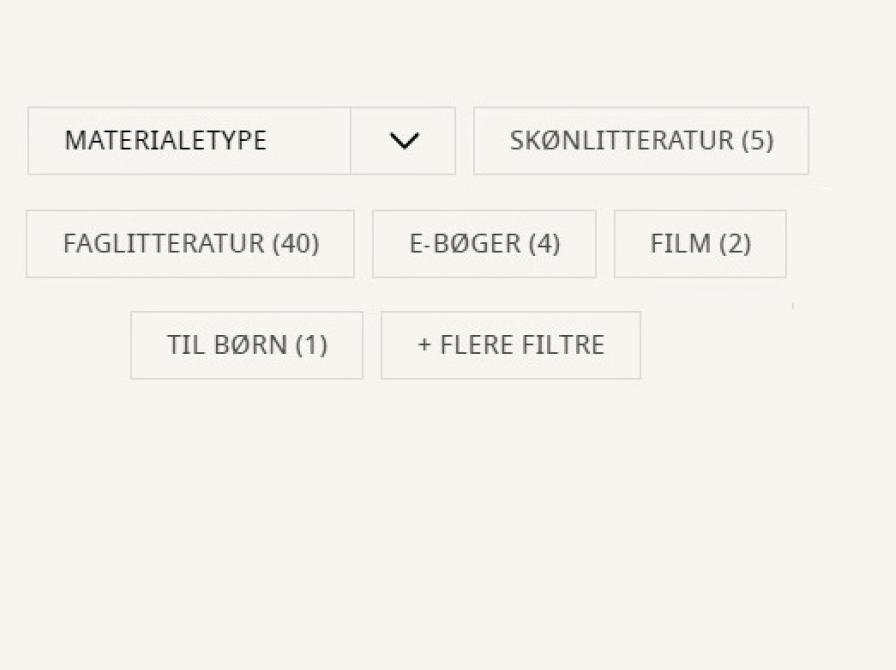
Task: Click the MATERIALETYPE label text
Action: 165,141
